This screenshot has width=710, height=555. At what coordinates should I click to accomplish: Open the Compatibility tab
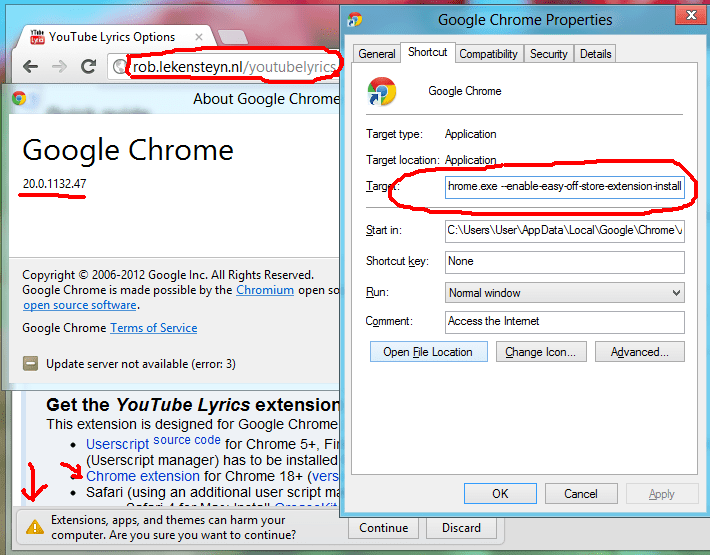[x=489, y=54]
